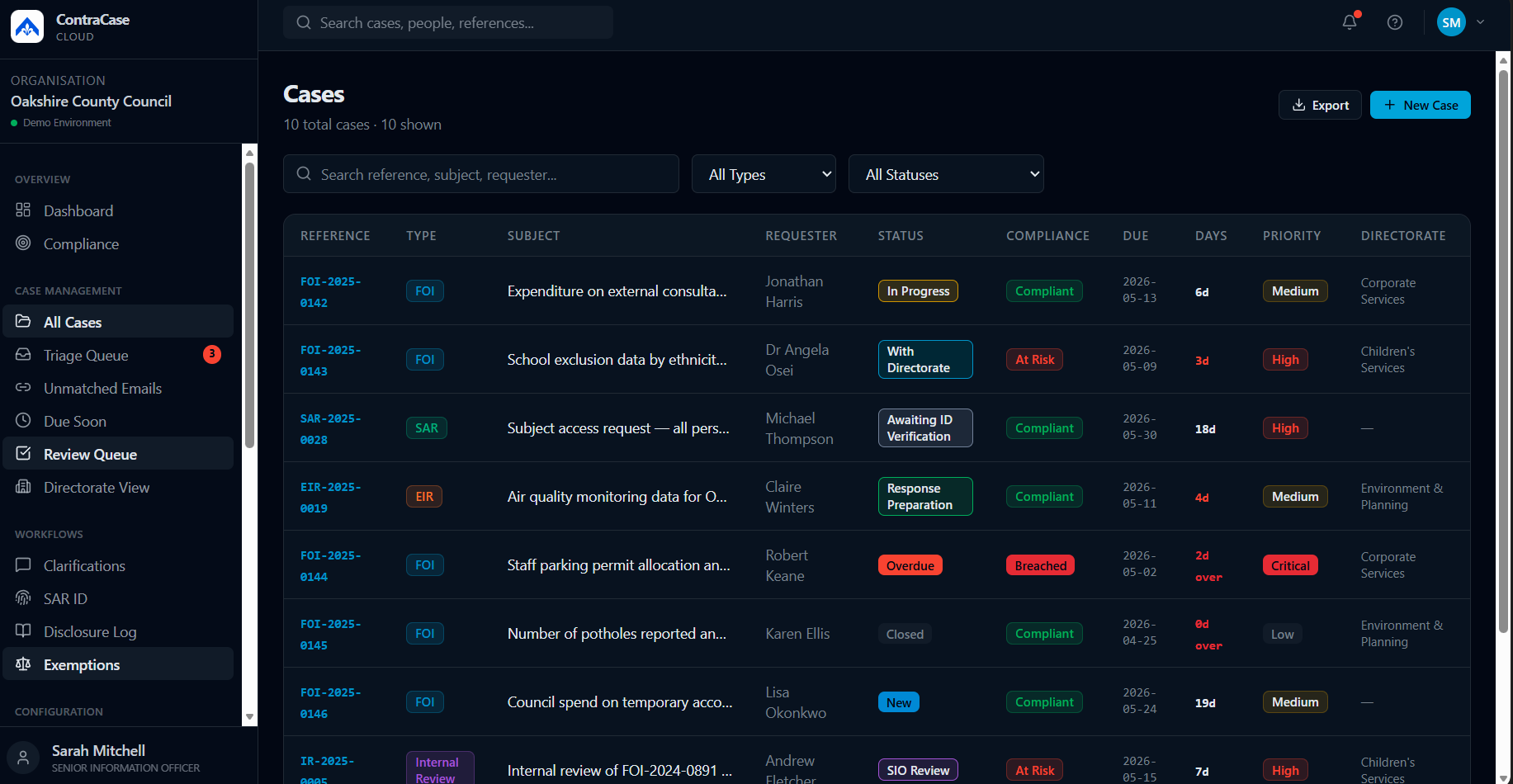Click main page scrollbar up arrow
Viewport: 1513px width, 784px height.
coord(1503,60)
